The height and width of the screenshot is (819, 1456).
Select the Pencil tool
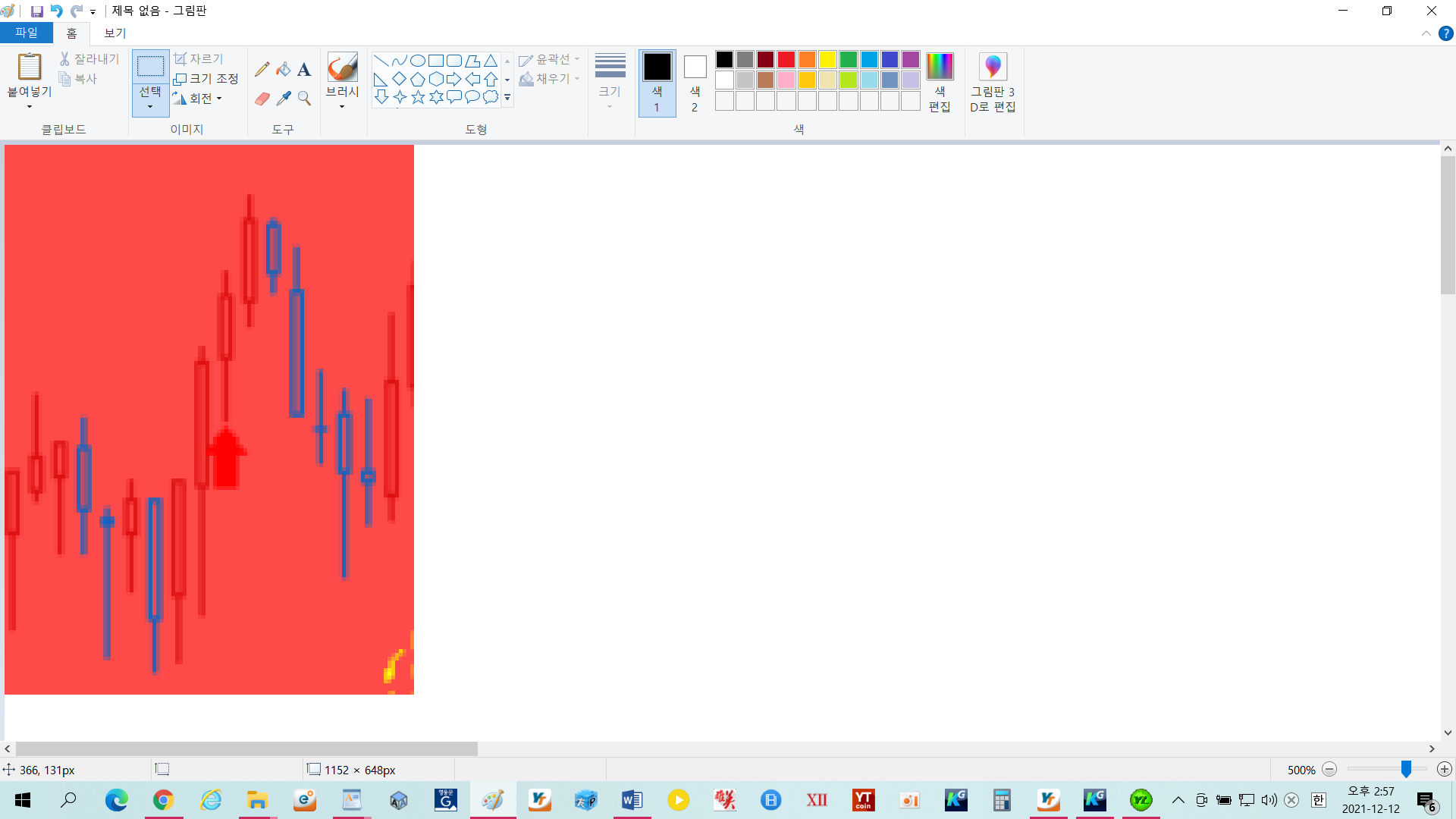262,70
